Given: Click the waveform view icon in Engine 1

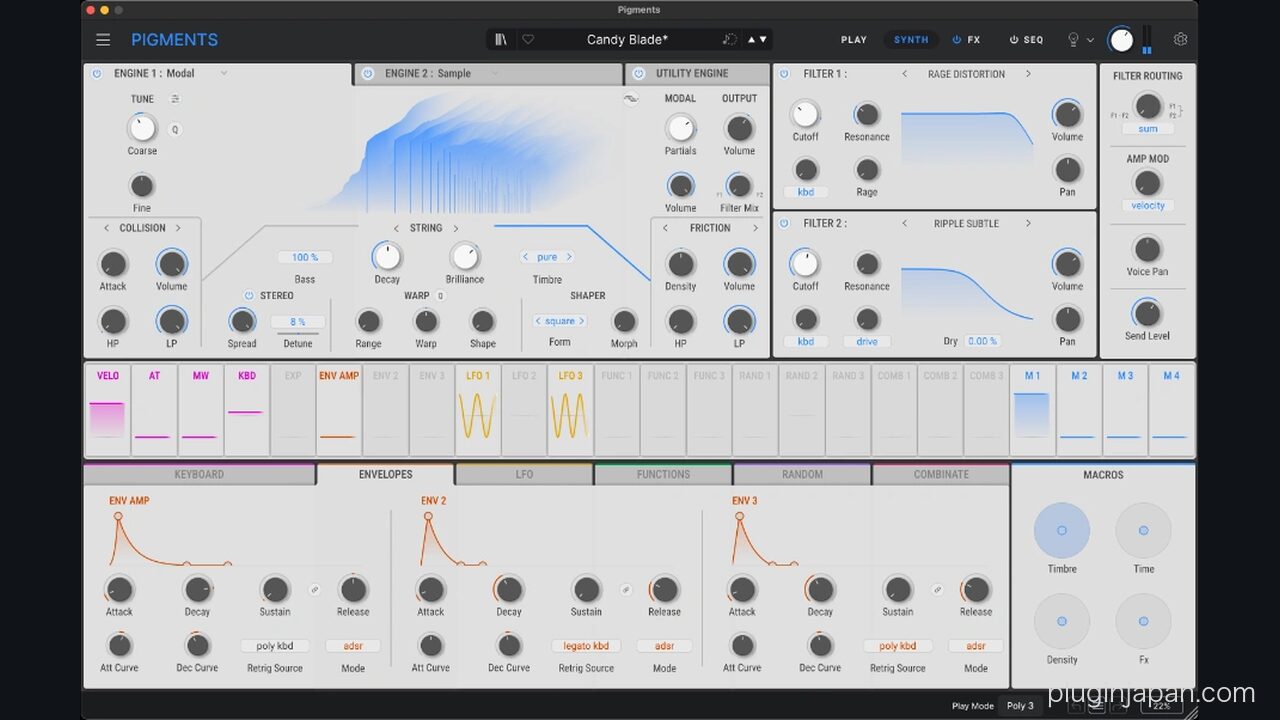Looking at the screenshot, I should [630, 99].
